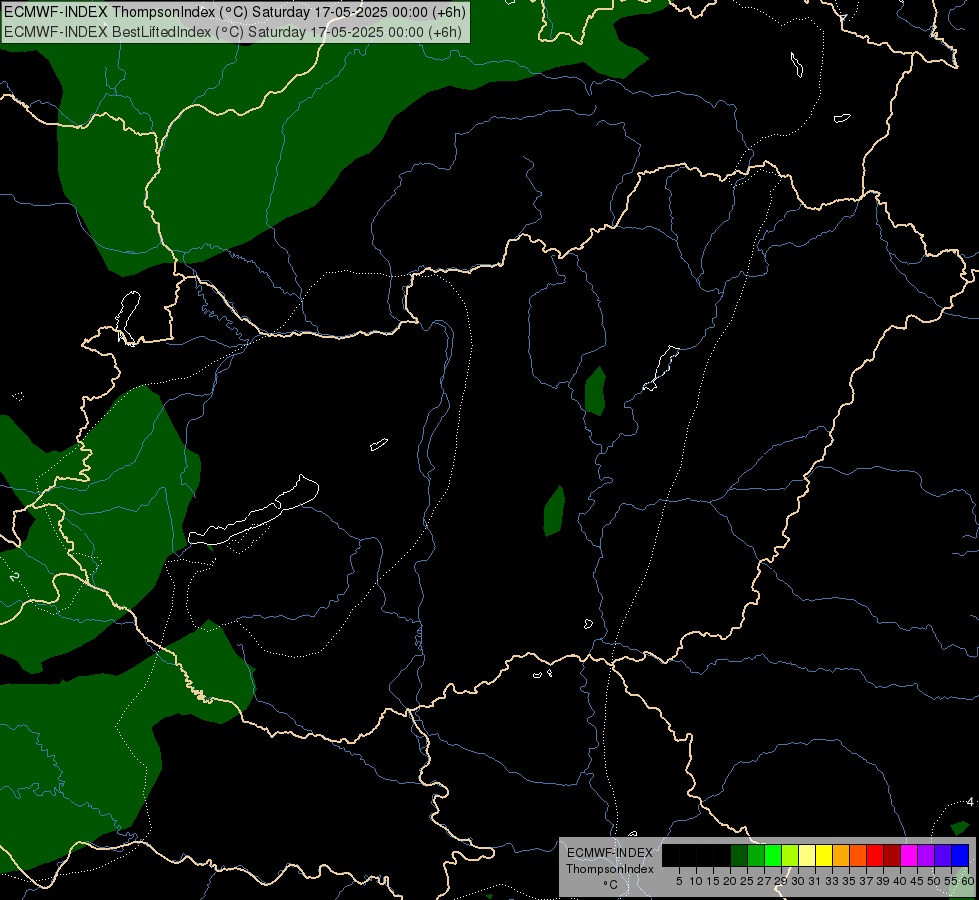
Task: Click the BestLiftedIndex title line at top
Action: [x=233, y=32]
